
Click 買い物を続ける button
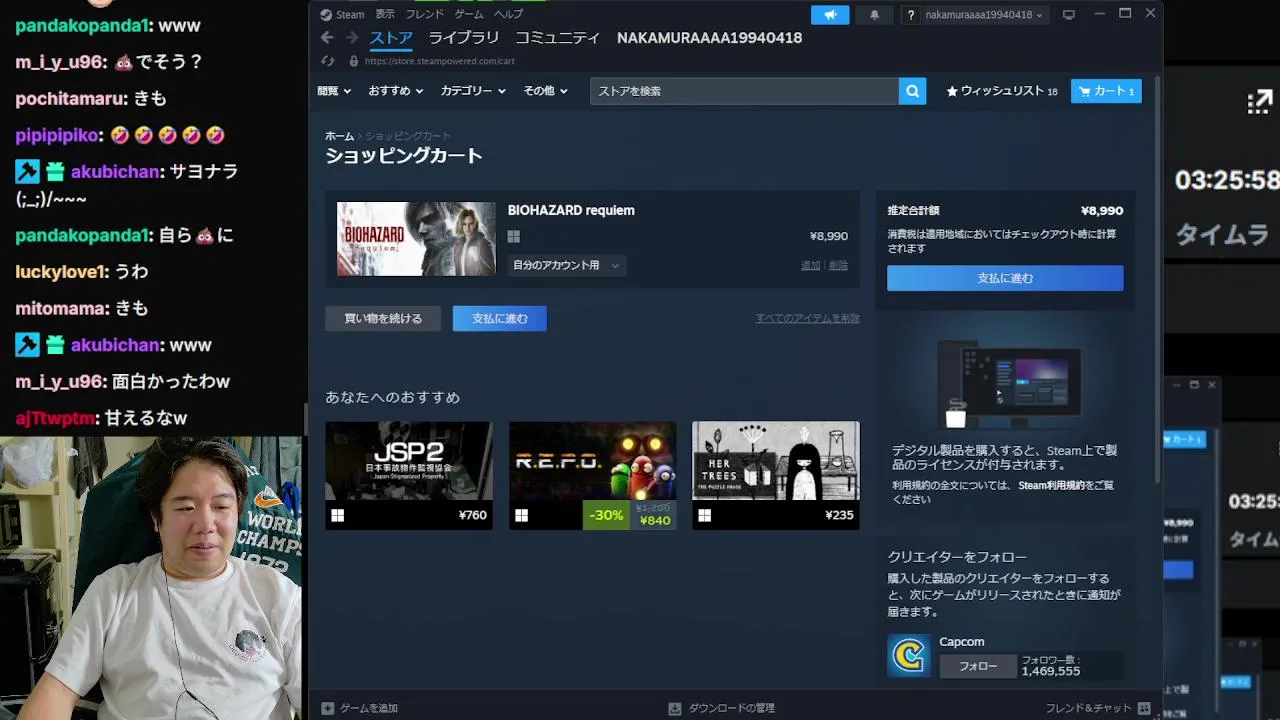383,318
